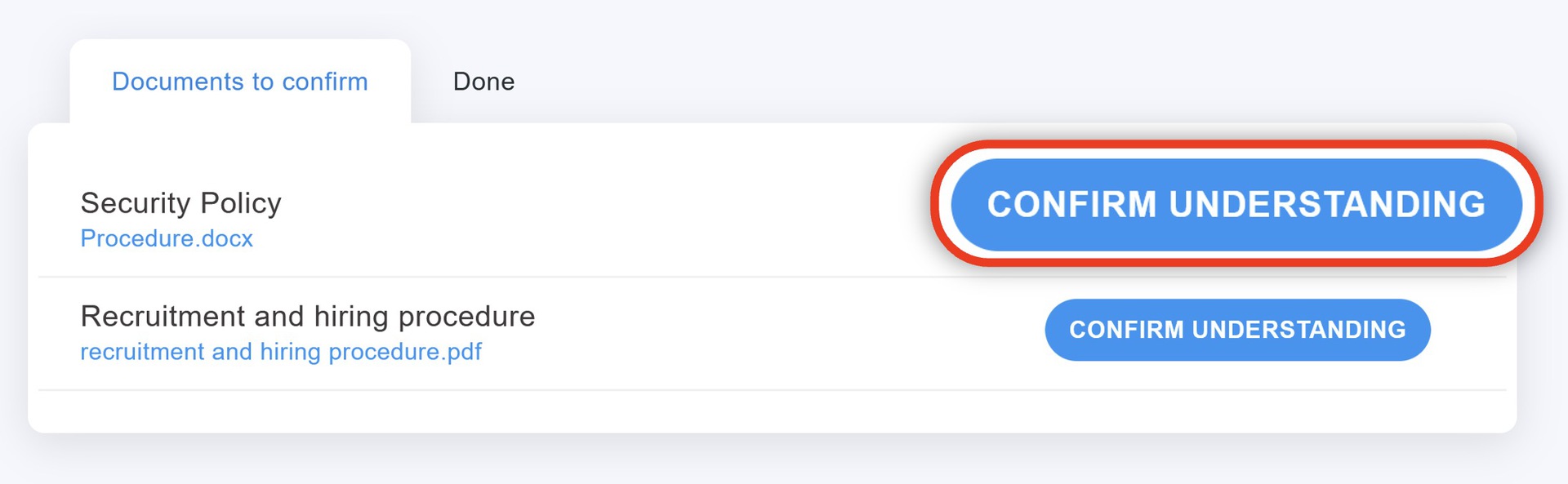Select the Documents to confirm tab
Image resolution: width=1568 pixels, height=484 pixels.
239,82
